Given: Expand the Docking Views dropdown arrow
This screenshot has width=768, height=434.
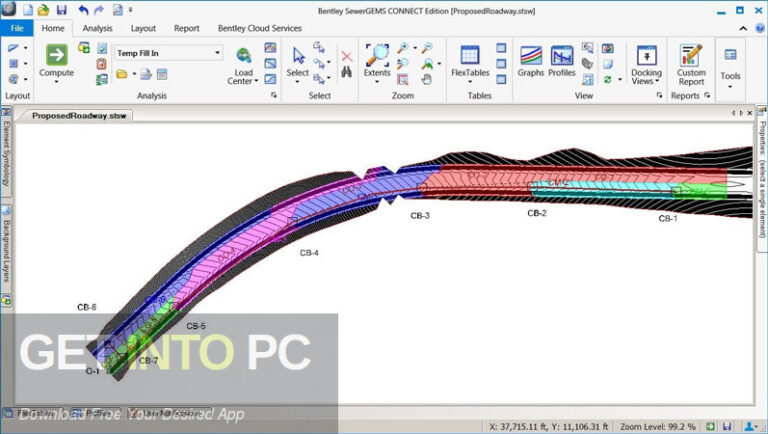Looking at the screenshot, I should (657, 81).
